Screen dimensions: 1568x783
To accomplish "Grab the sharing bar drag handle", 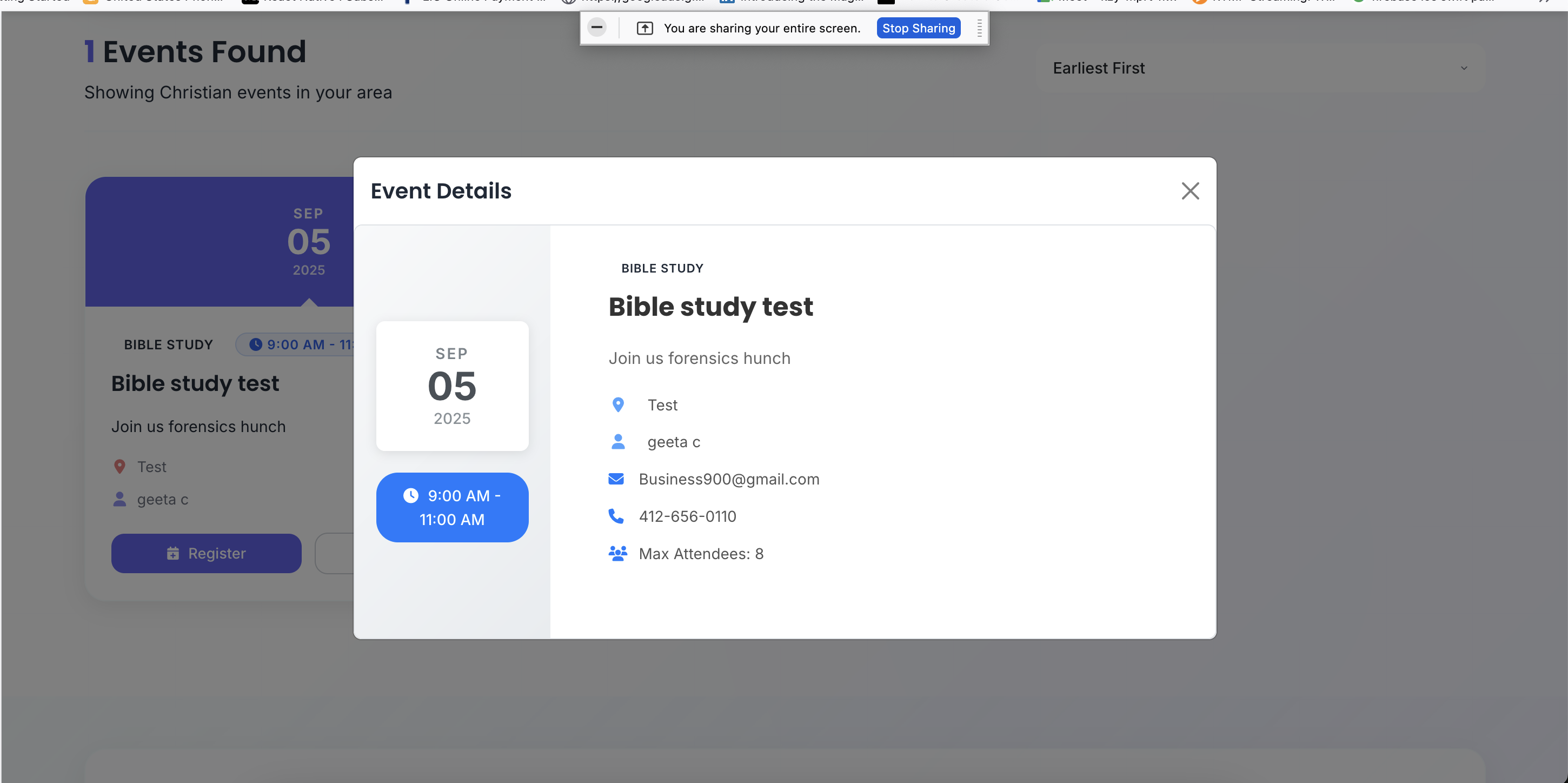I will pyautogui.click(x=979, y=28).
